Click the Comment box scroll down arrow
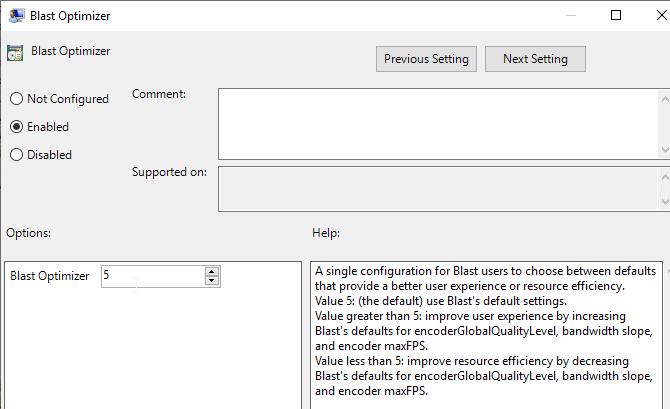Image resolution: width=670 pixels, height=409 pixels. pyautogui.click(x=665, y=150)
